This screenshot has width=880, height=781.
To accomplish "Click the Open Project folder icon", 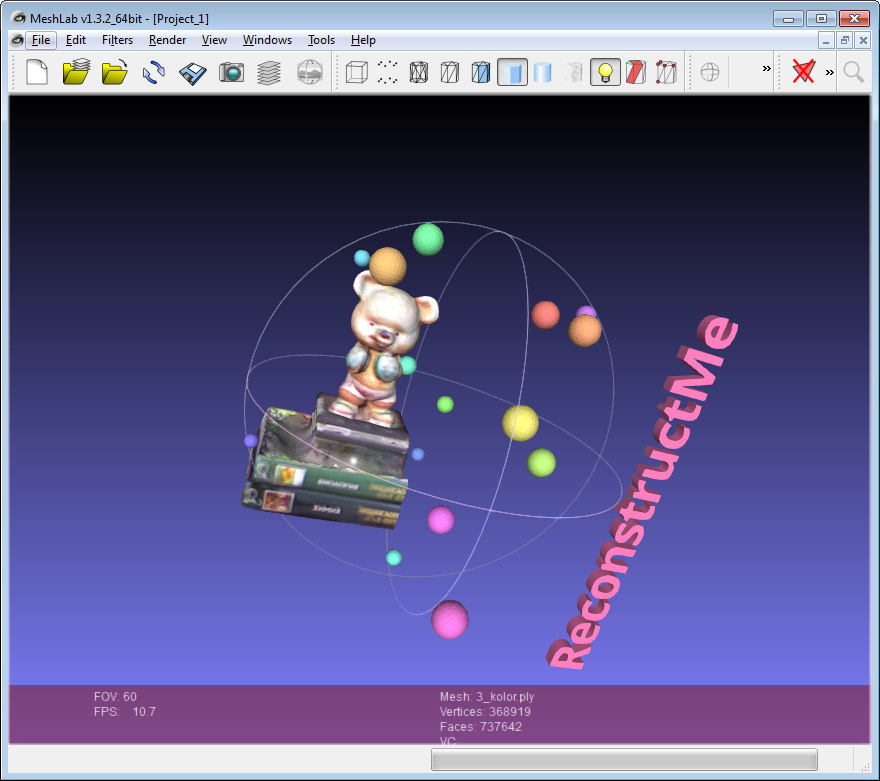I will point(76,72).
